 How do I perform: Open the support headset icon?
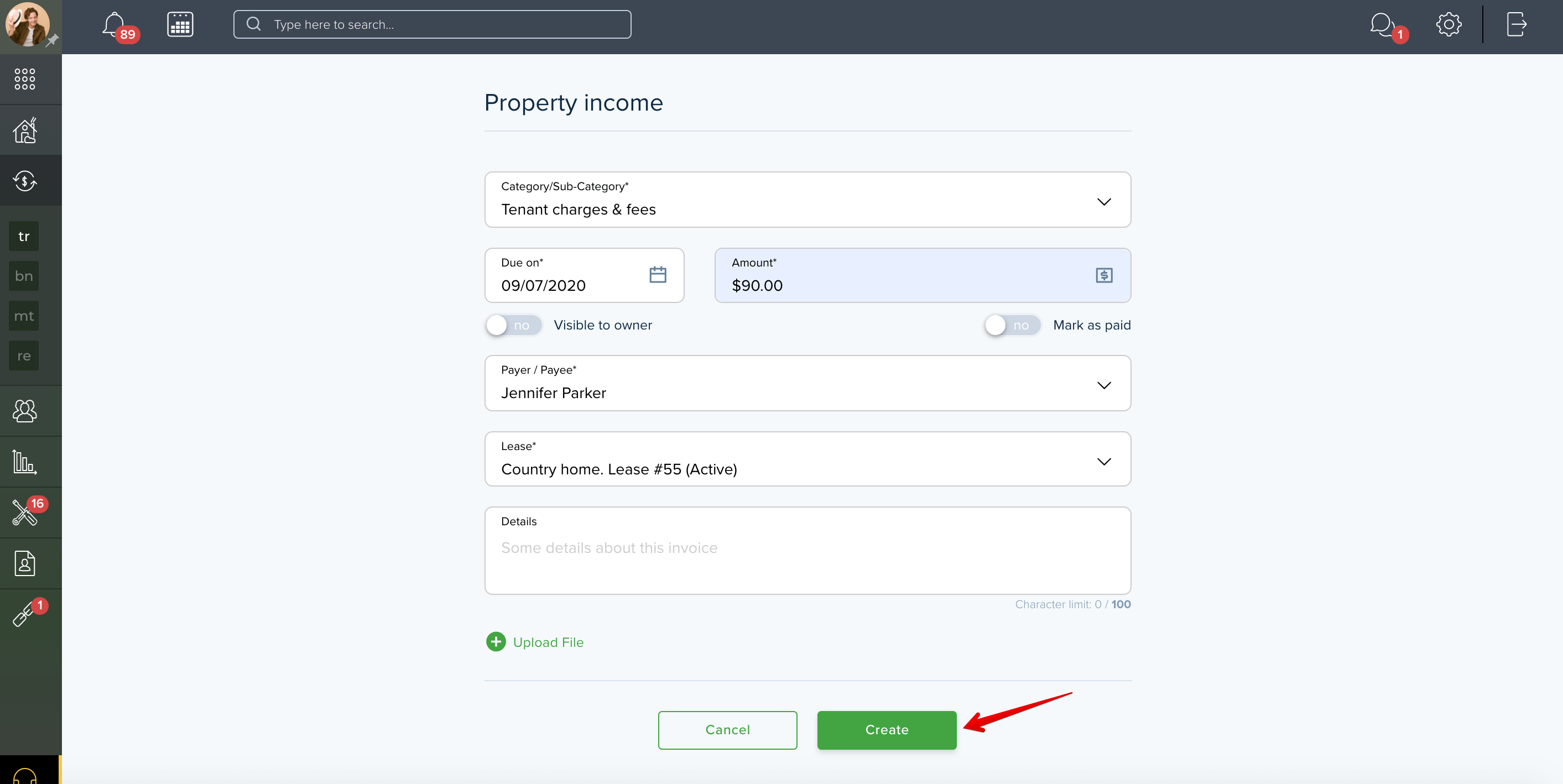click(25, 776)
